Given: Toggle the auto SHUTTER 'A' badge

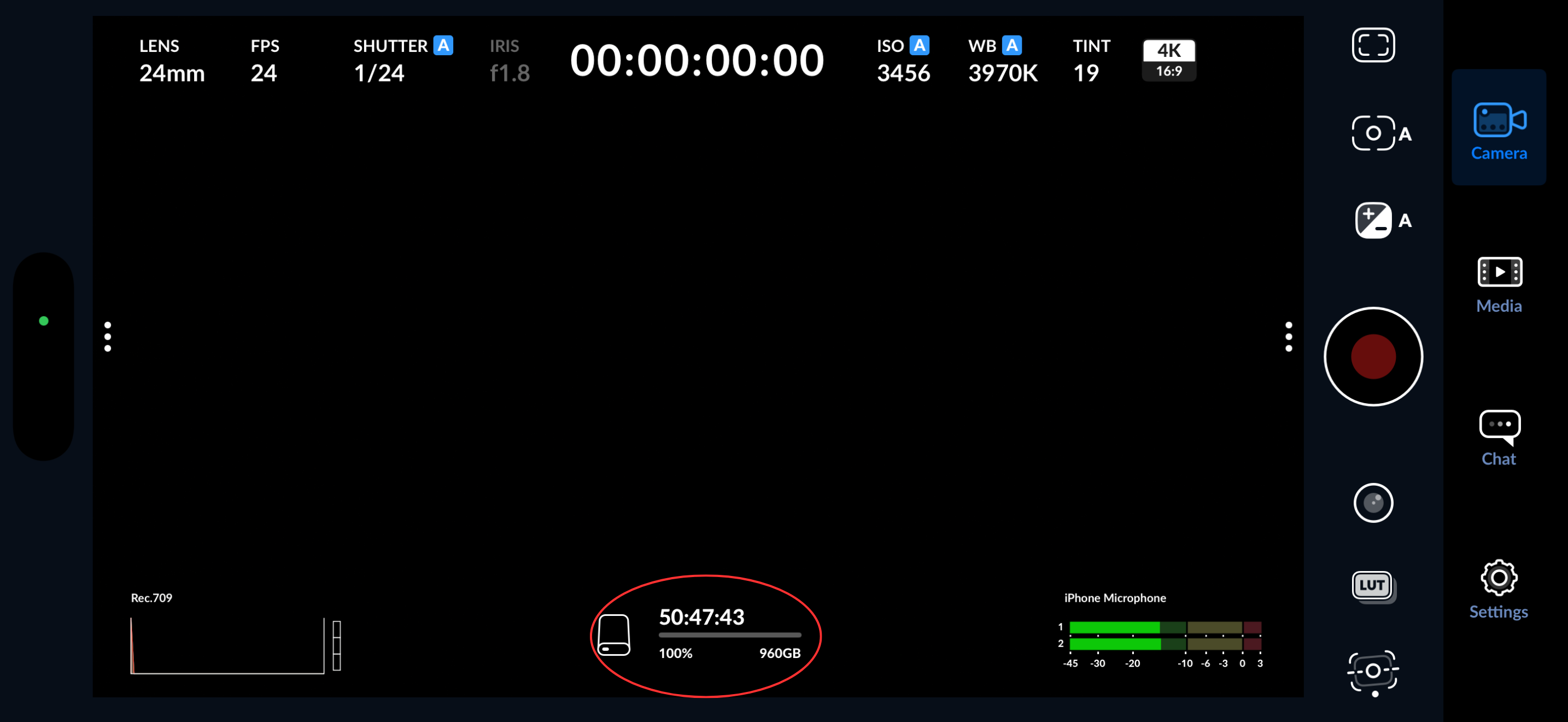Looking at the screenshot, I should 443,45.
